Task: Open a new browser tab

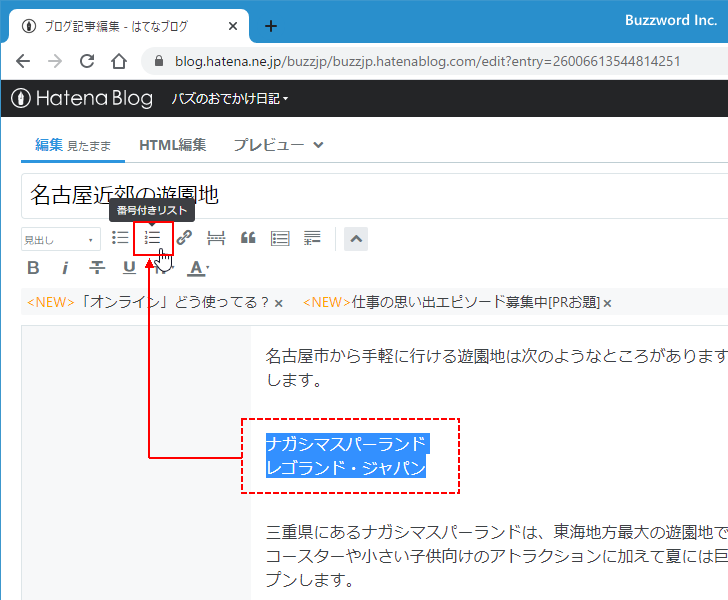Action: (x=271, y=26)
